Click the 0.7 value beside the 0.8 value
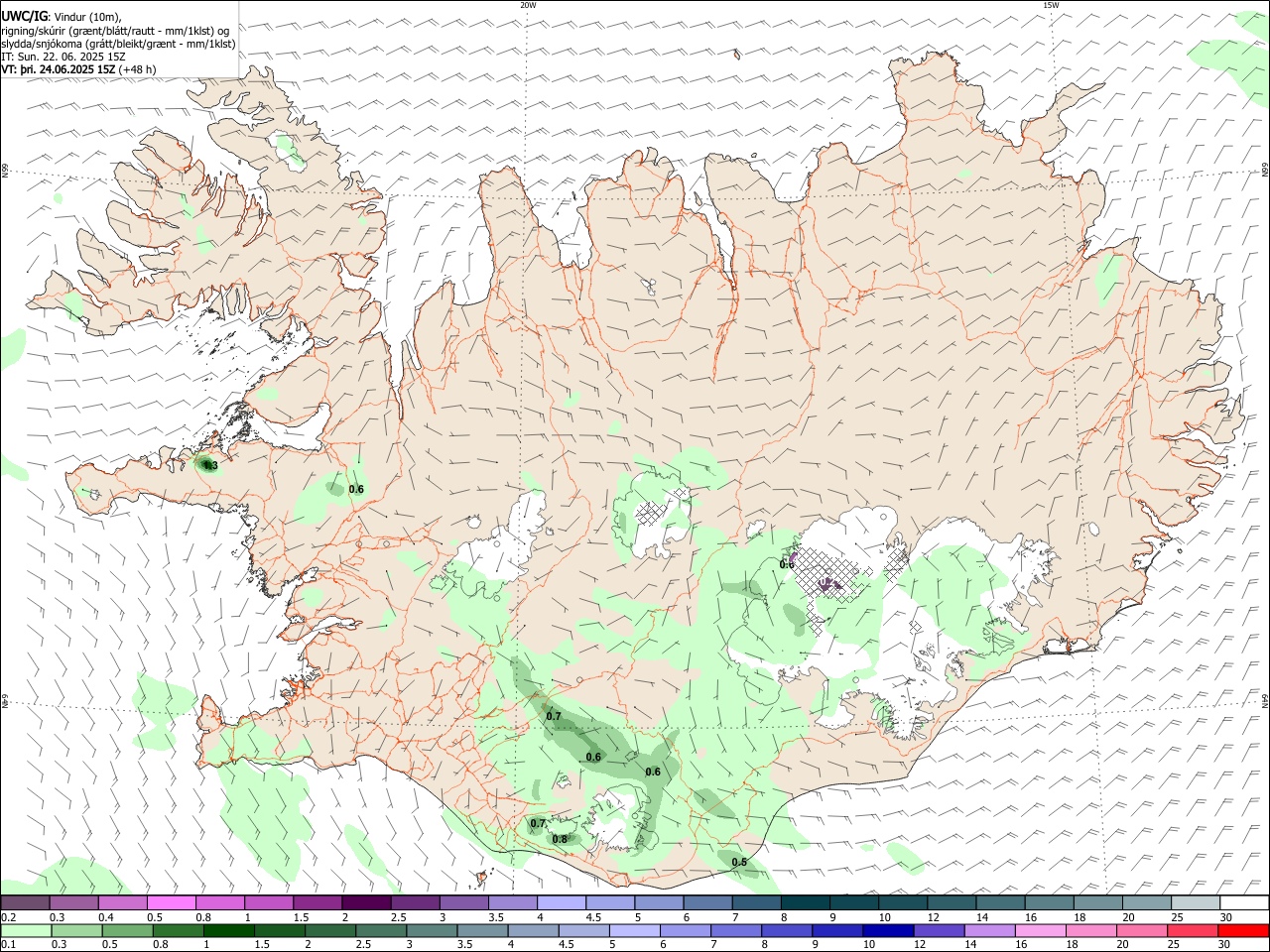Viewport: 1270px width, 952px height. pos(538,823)
